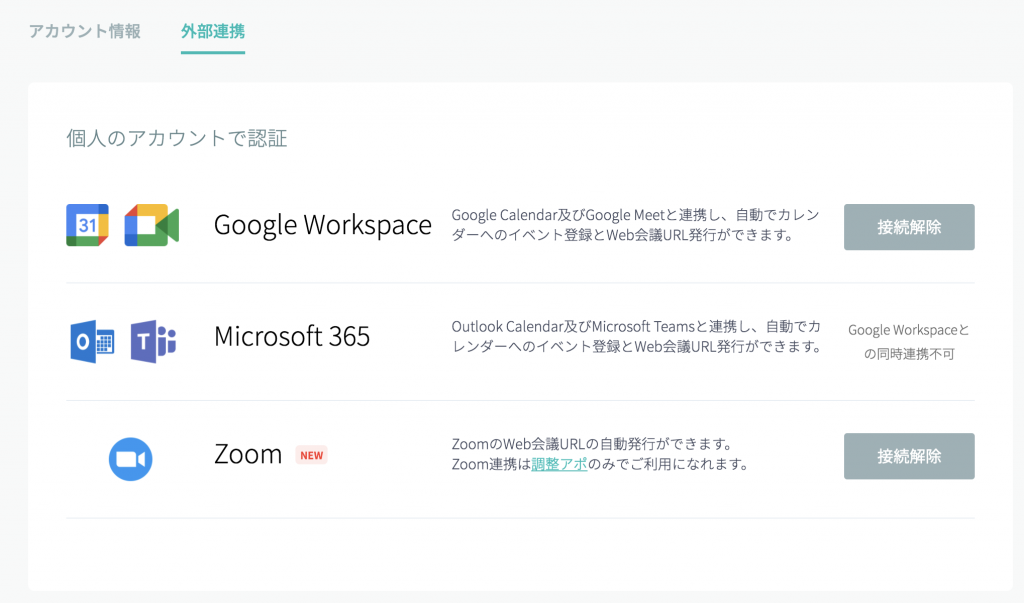Screen dimensions: 1024x603
Task: Click the Google Meet camera icon
Action: (151, 226)
